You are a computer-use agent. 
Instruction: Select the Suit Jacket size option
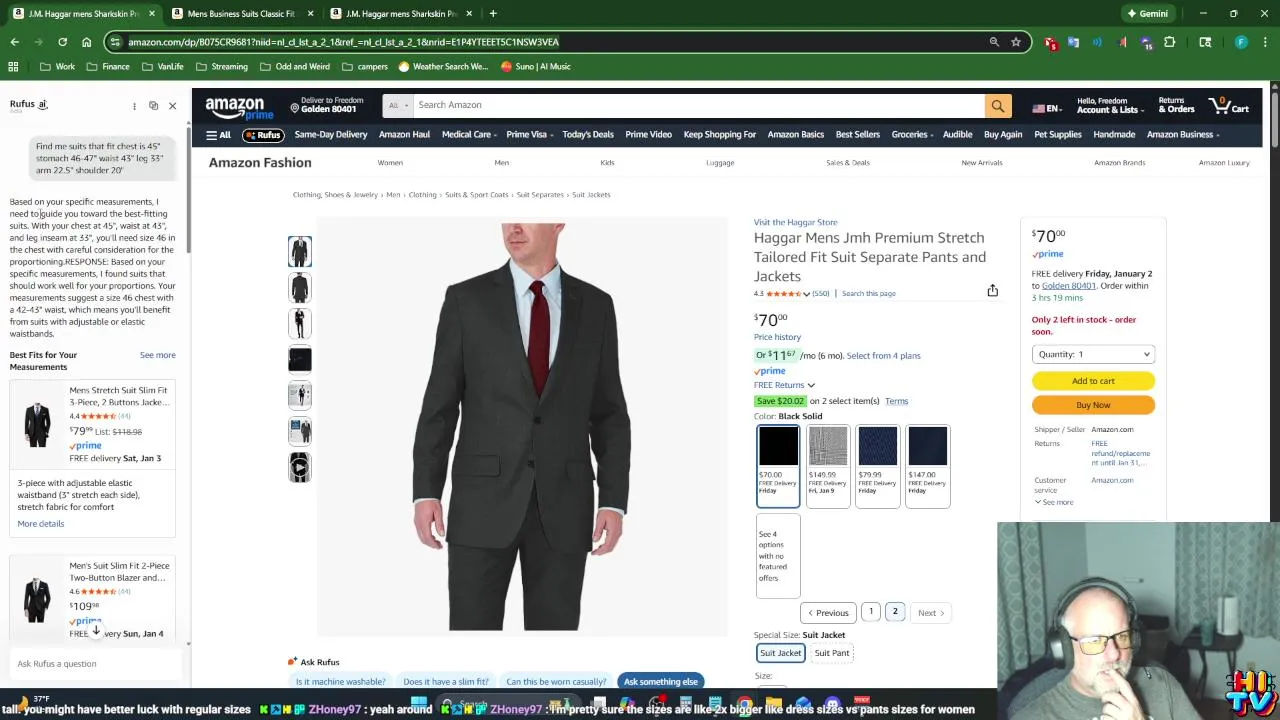780,653
